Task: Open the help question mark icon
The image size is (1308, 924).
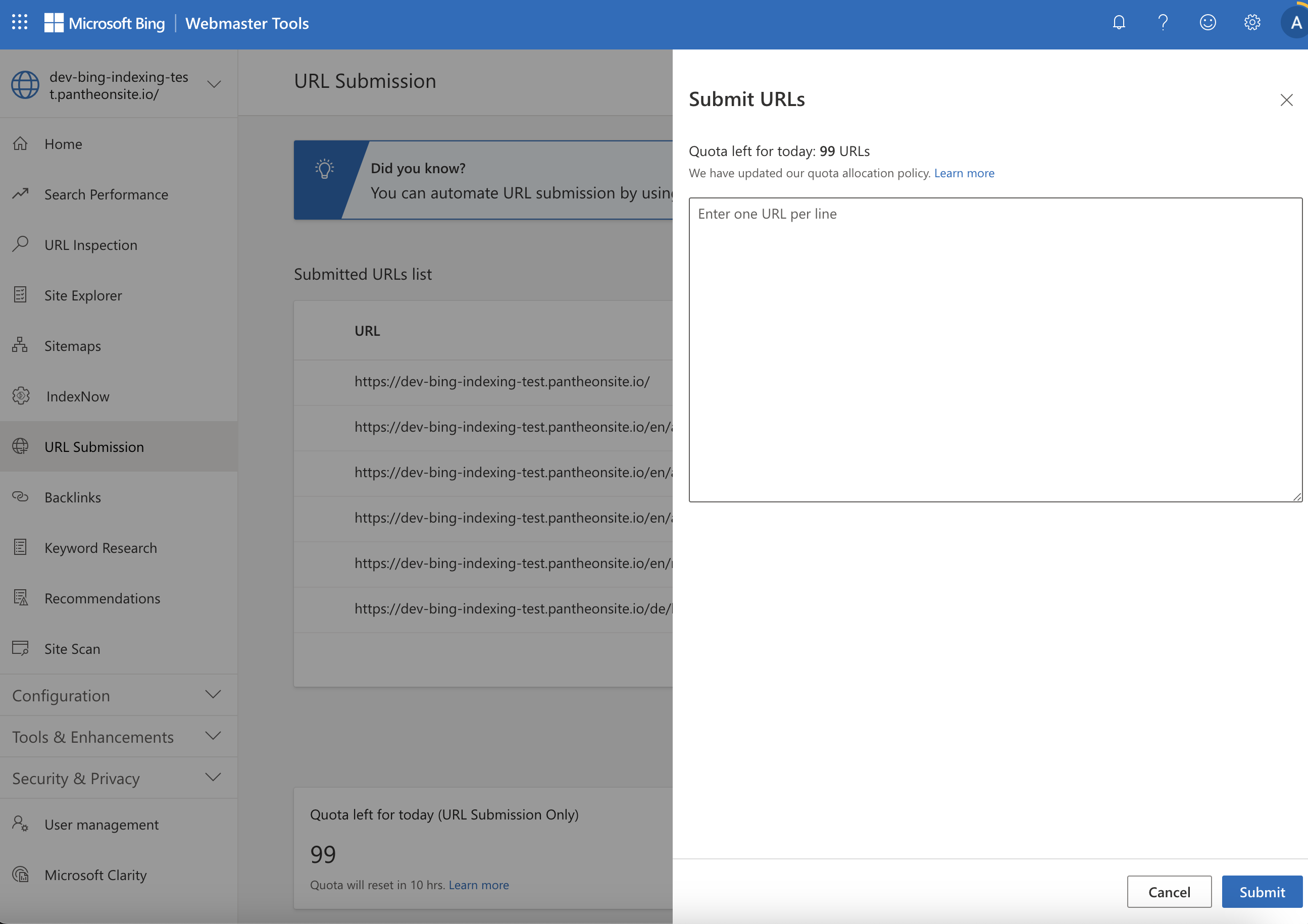Action: pyautogui.click(x=1163, y=22)
